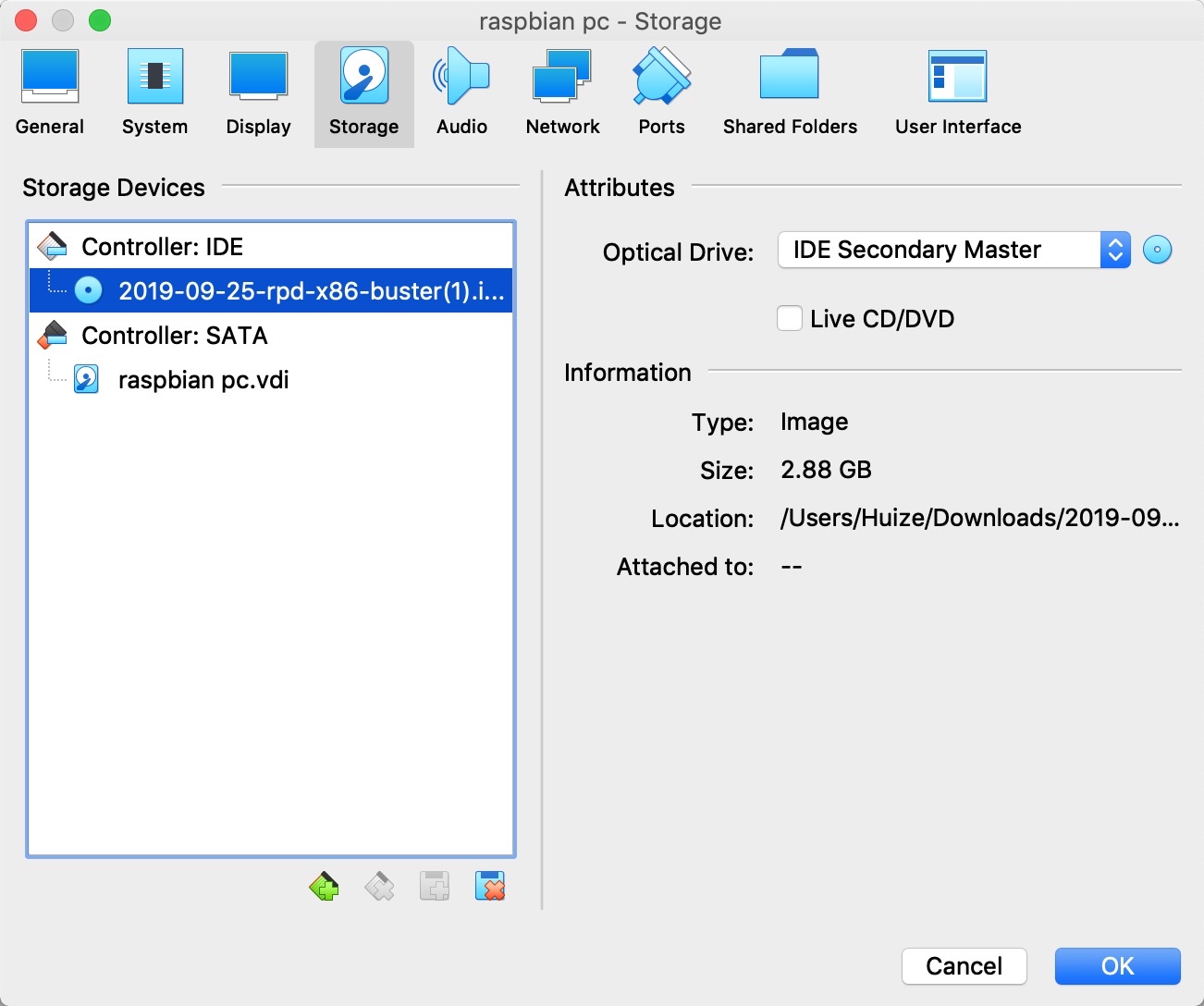This screenshot has width=1204, height=1006.
Task: Click the SATA controller icon
Action: (53, 335)
